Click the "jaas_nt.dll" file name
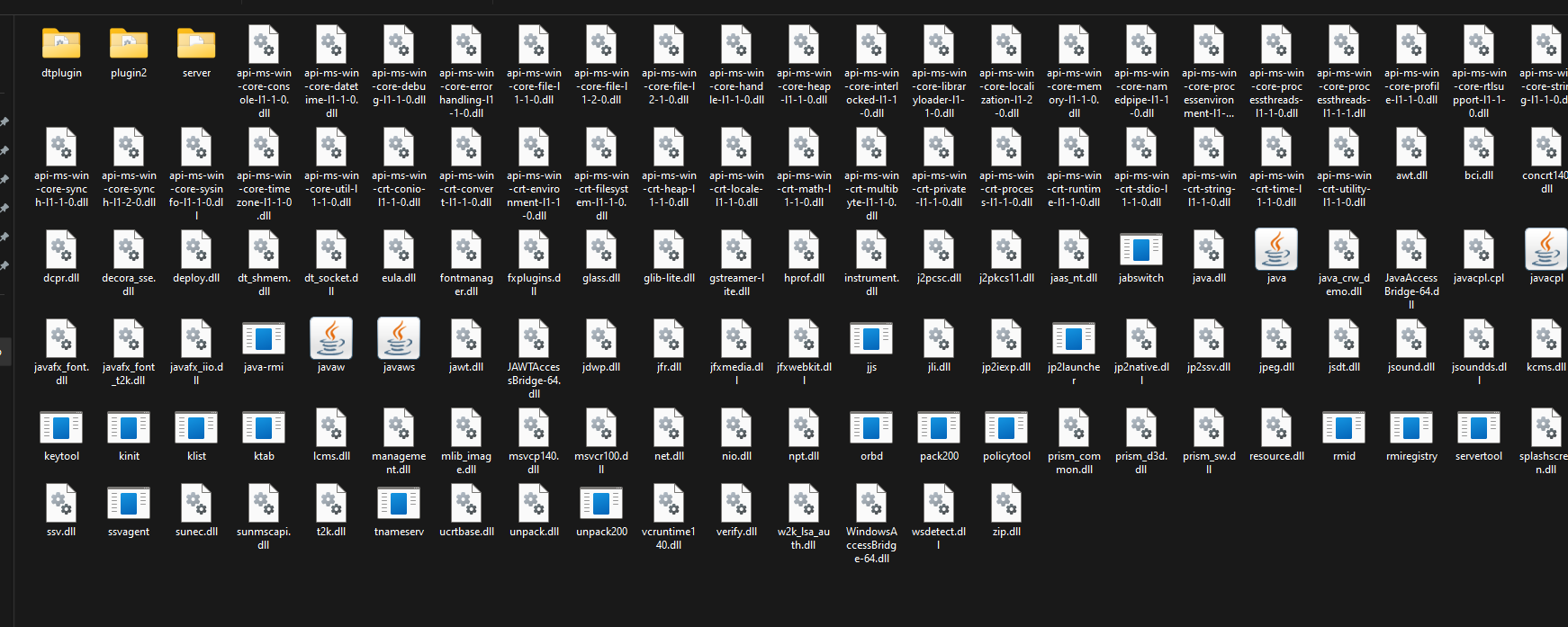The image size is (1568, 627). tap(1074, 278)
